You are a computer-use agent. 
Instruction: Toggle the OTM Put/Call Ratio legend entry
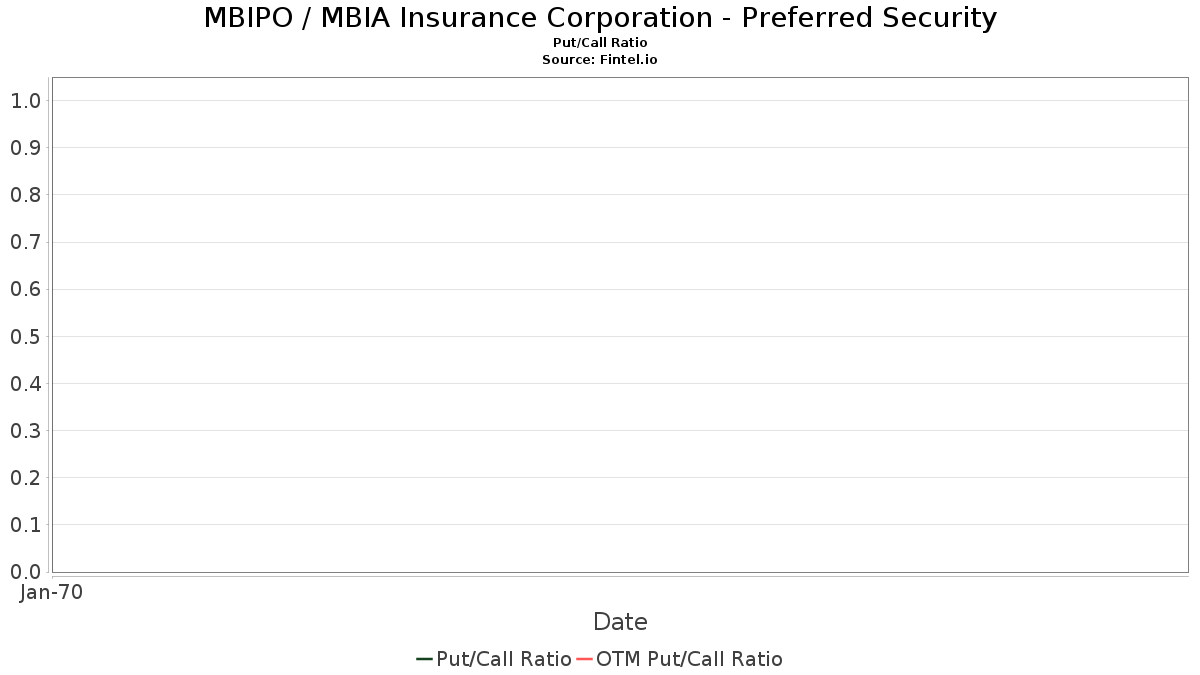[x=689, y=659]
